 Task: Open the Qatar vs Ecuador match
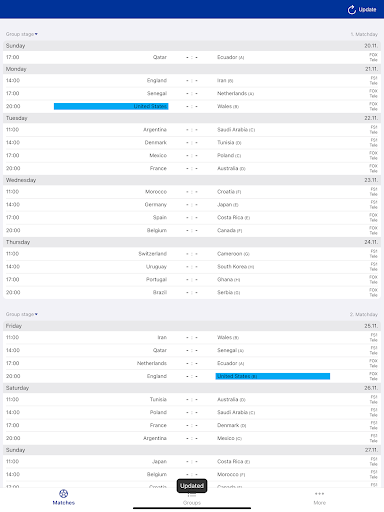pos(192,57)
